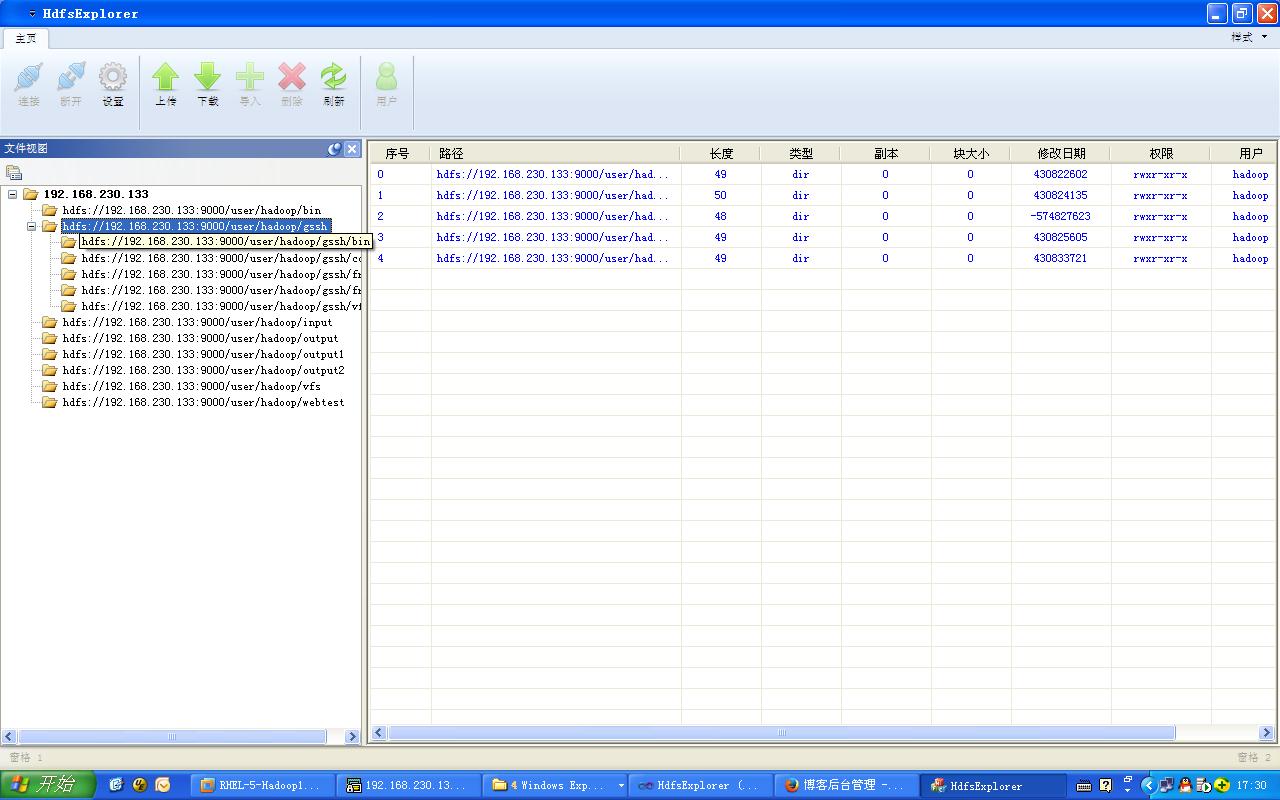Open the Windows 开始 start button
The image size is (1280, 800).
coord(47,785)
